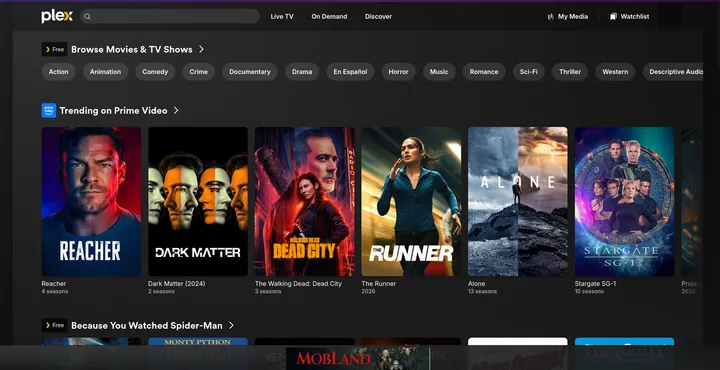Open The Walking Dead: Dead City poster

tap(304, 202)
